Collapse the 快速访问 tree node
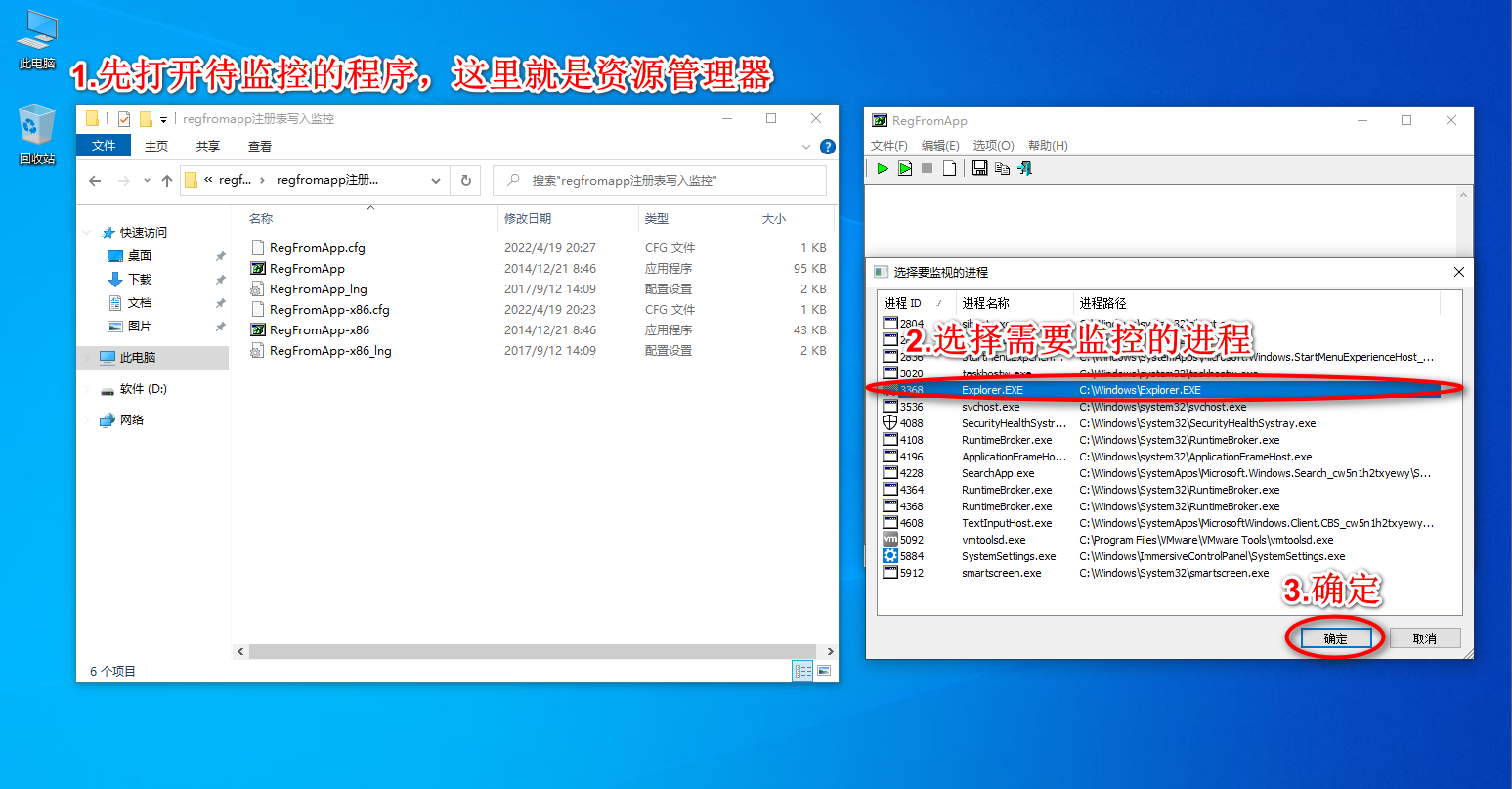1512x789 pixels. click(x=88, y=233)
